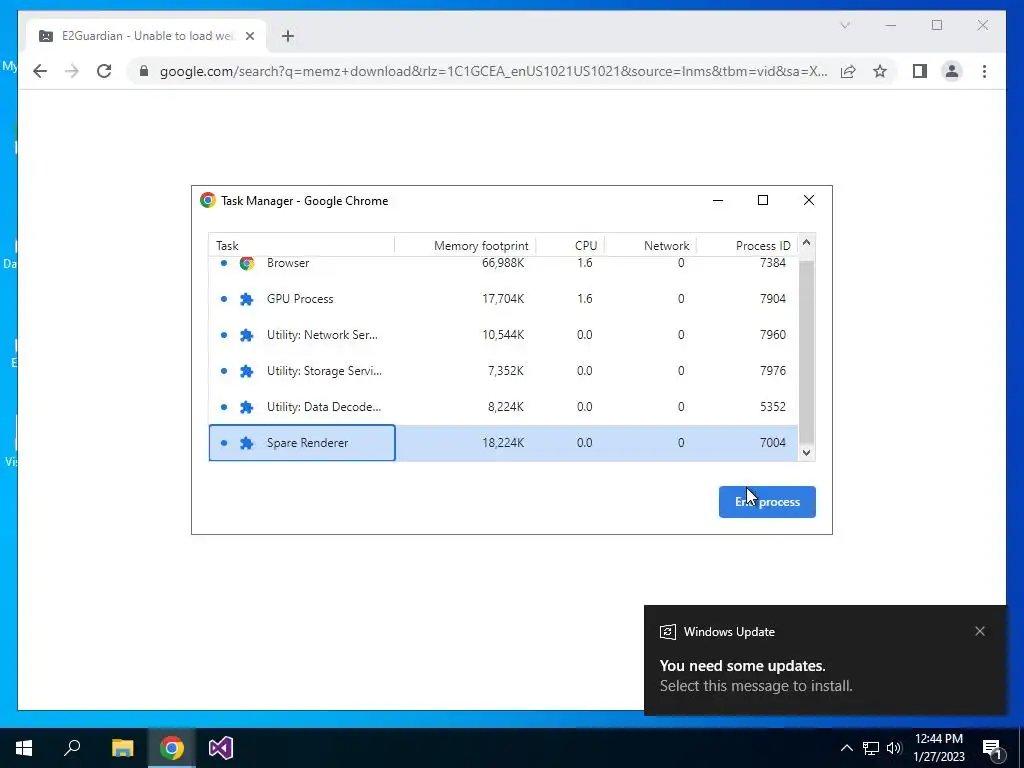1024x768 pixels.
Task: Click Chrome logo in Task Manager title
Action: click(x=208, y=200)
